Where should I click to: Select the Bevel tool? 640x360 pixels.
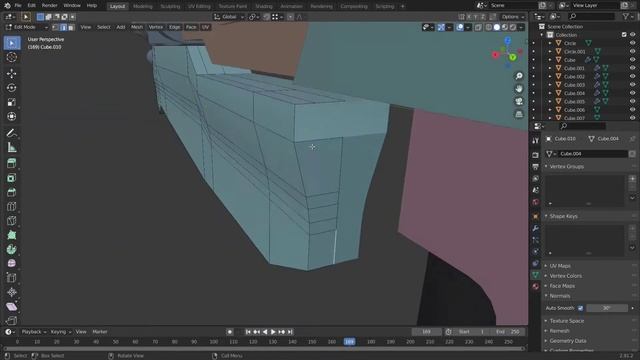click(11, 192)
